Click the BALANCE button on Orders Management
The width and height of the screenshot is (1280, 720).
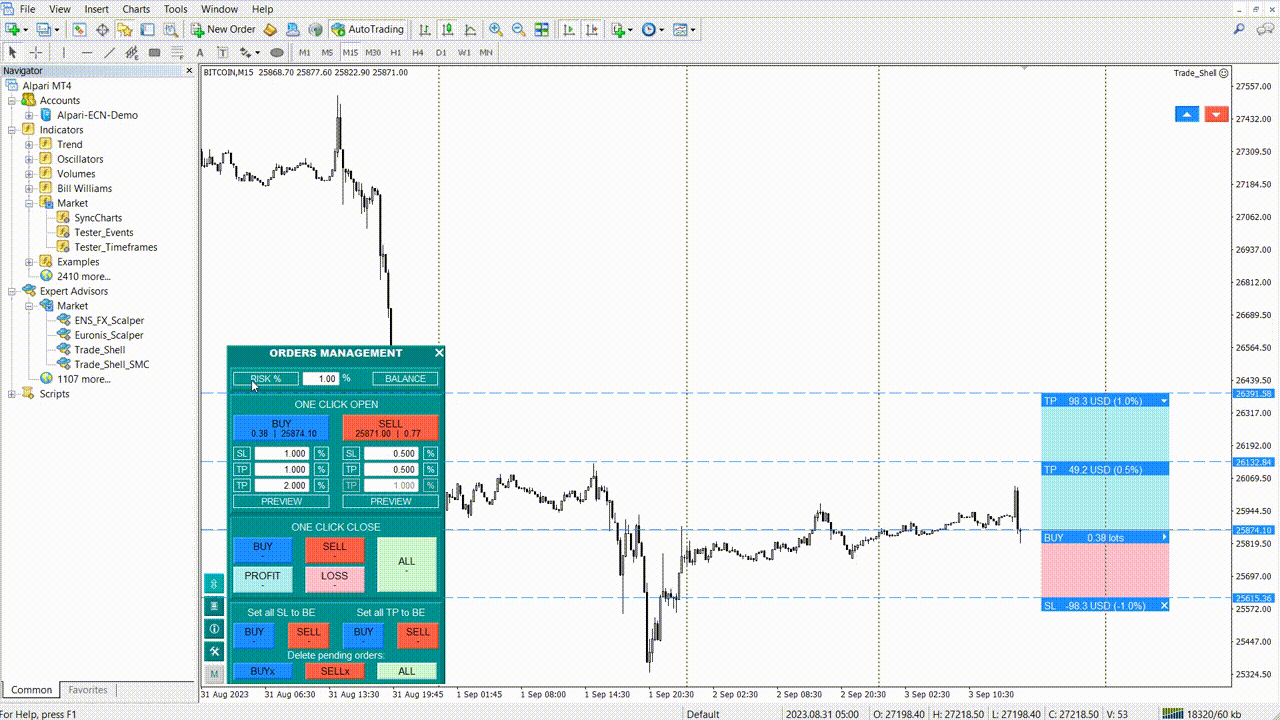click(x=404, y=378)
